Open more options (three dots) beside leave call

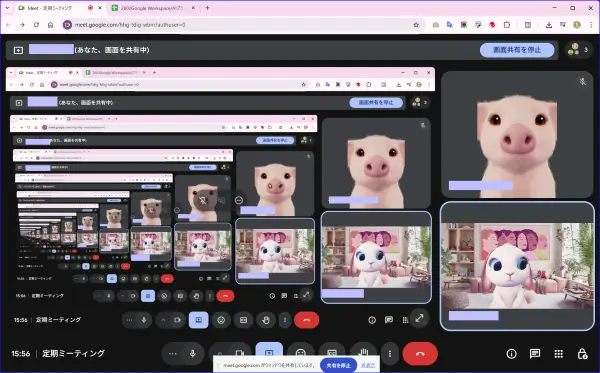coord(390,354)
